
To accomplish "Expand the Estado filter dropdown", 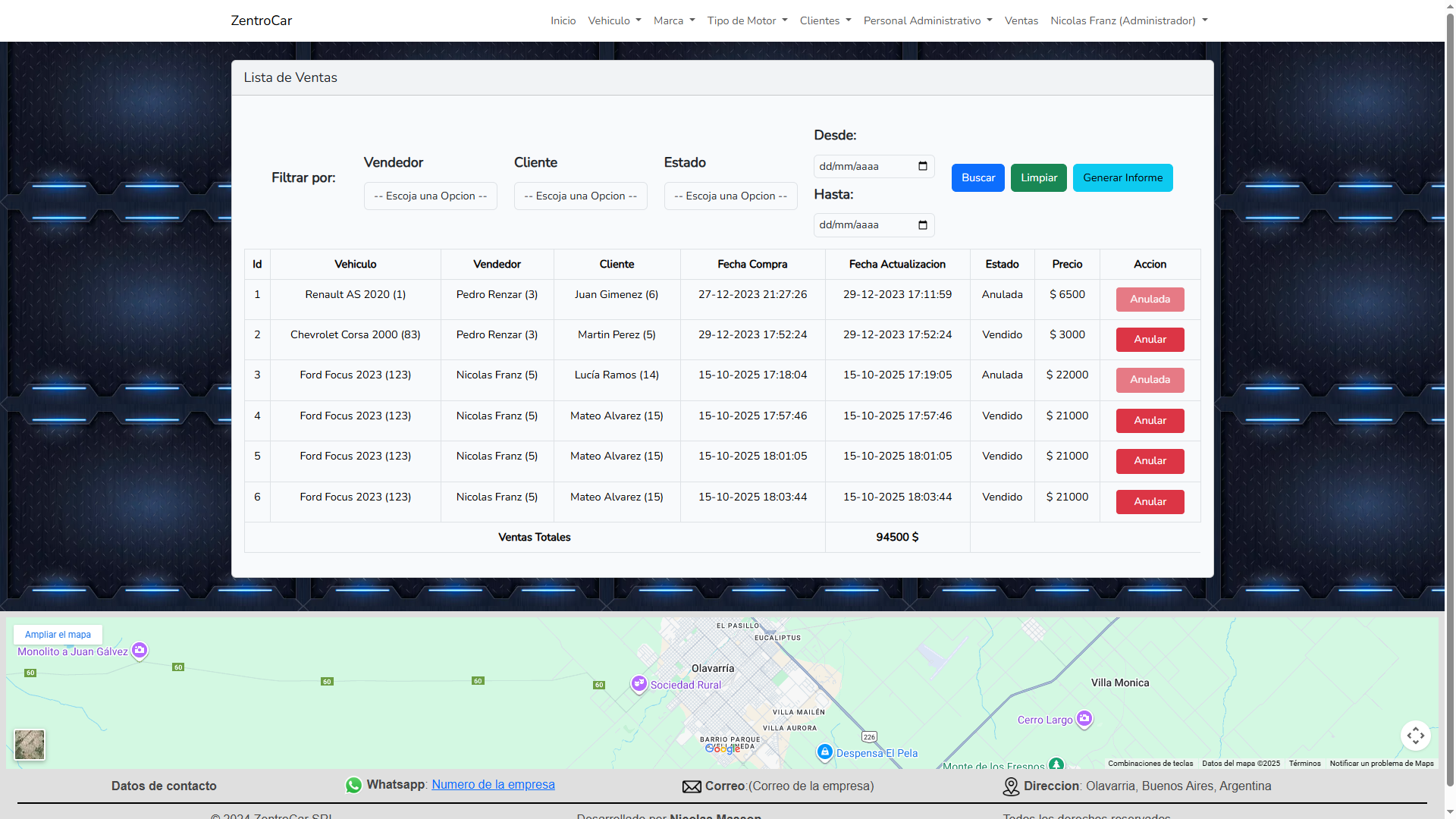I will pos(730,196).
